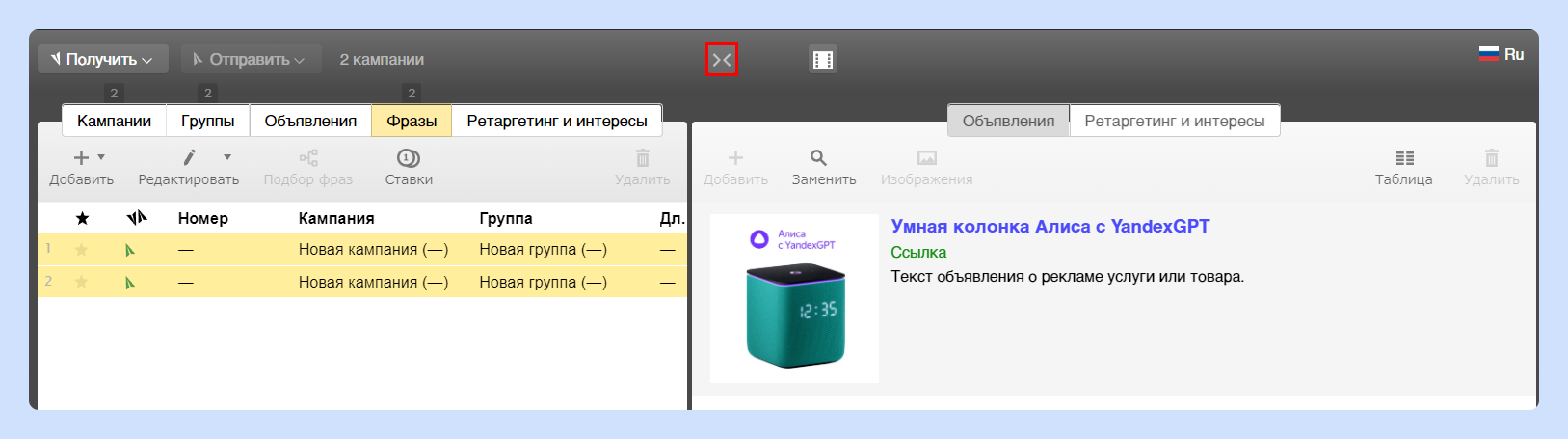Click Добавить plus in left panel

(x=81, y=157)
